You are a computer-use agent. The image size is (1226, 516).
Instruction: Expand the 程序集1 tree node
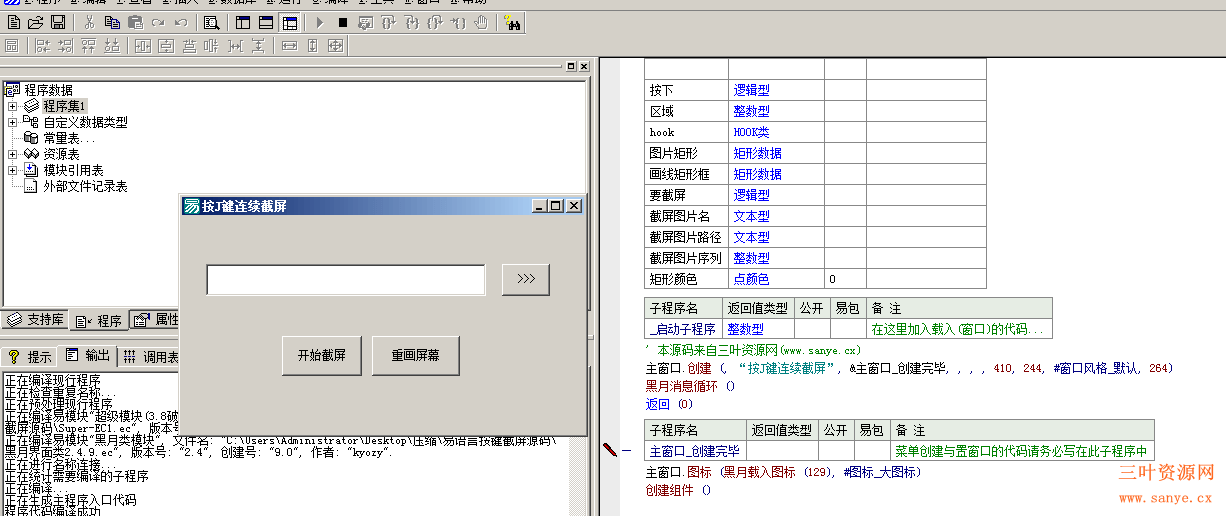pos(12,106)
